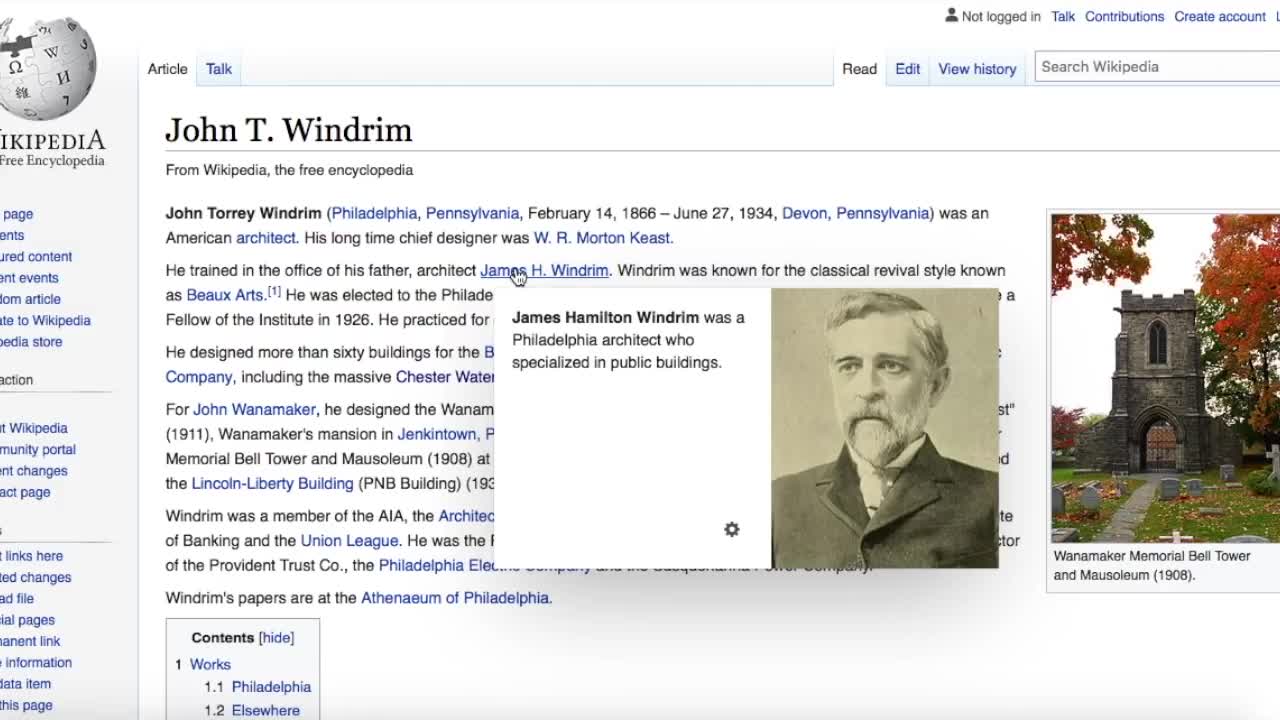Viewport: 1280px width, 720px height.
Task: Switch to the Article tab
Action: point(167,69)
